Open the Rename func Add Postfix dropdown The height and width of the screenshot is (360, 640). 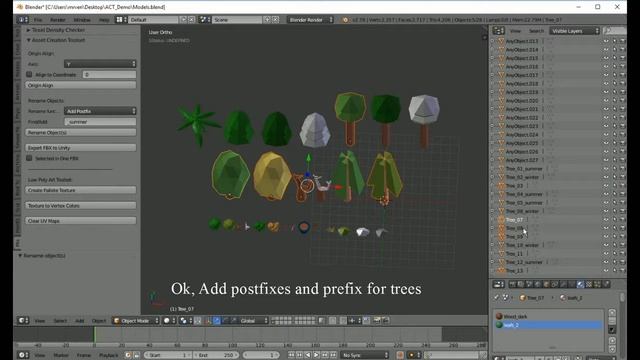pos(100,111)
